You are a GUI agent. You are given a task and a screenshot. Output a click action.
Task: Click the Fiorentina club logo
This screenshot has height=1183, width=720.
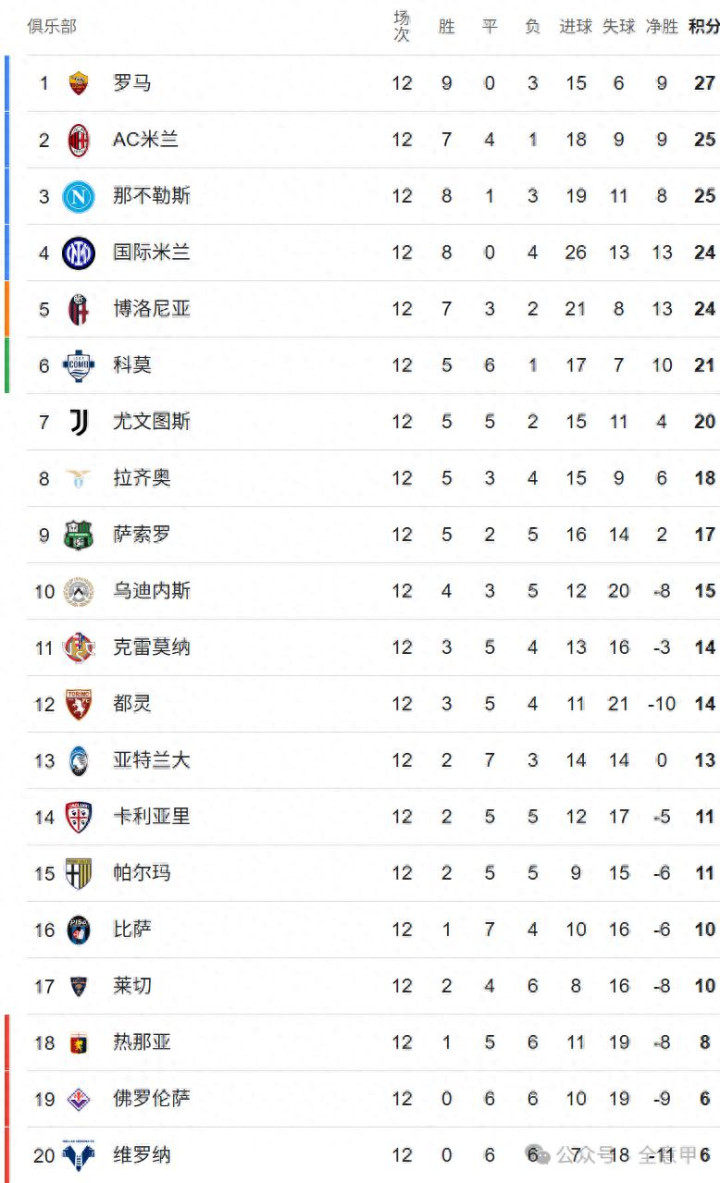coord(78,1099)
